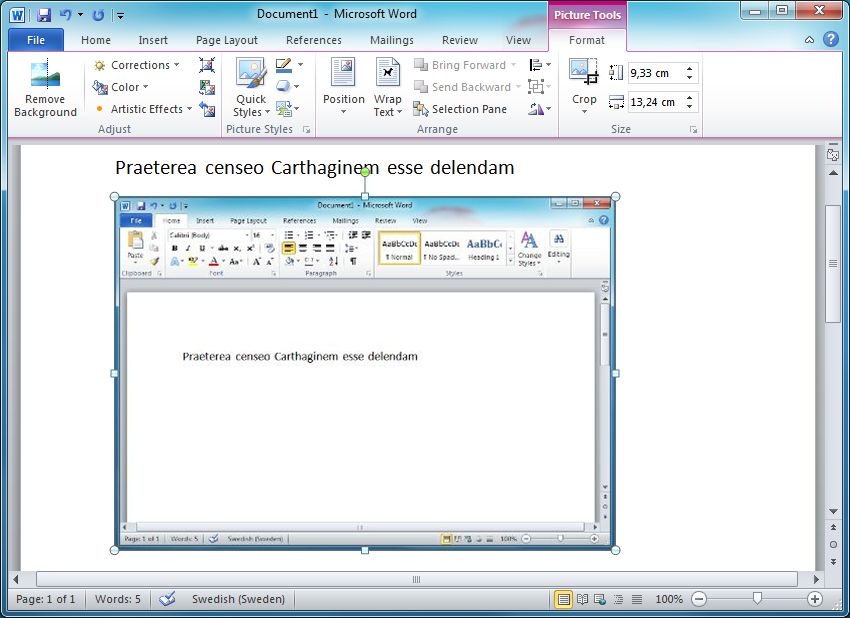Viewport: 850px width, 618px height.
Task: Open the Picture Styles dialog launcher
Action: [x=307, y=130]
